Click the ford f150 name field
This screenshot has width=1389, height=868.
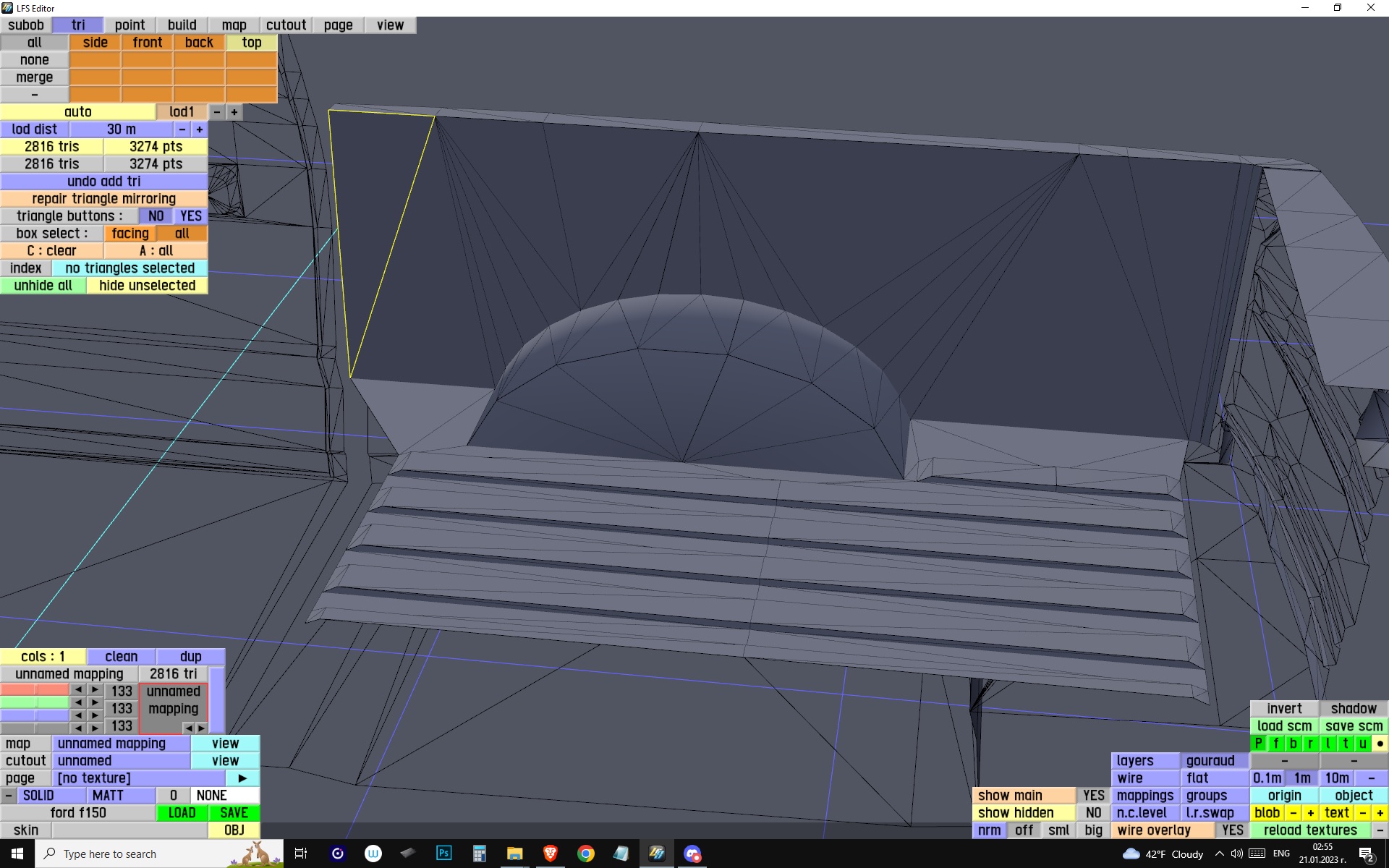pos(77,812)
